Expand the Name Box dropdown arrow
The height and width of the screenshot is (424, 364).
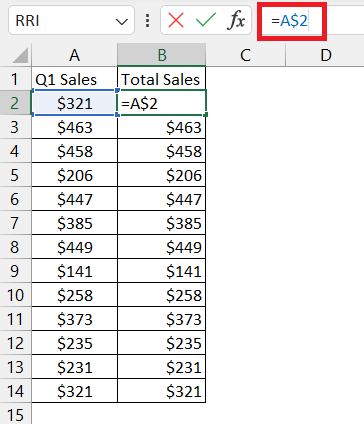[x=122, y=22]
